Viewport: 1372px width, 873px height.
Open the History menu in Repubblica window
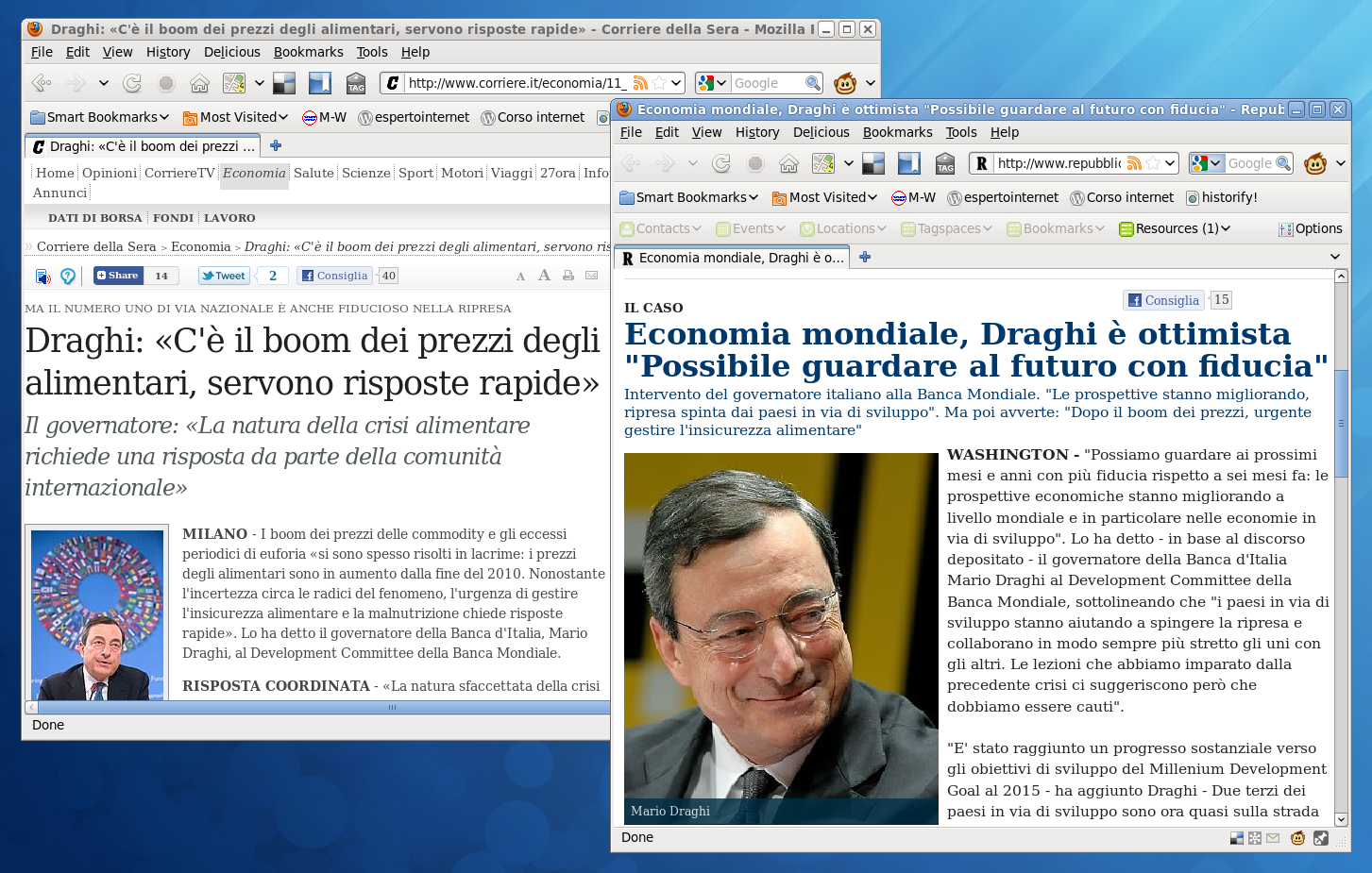pyautogui.click(x=757, y=132)
